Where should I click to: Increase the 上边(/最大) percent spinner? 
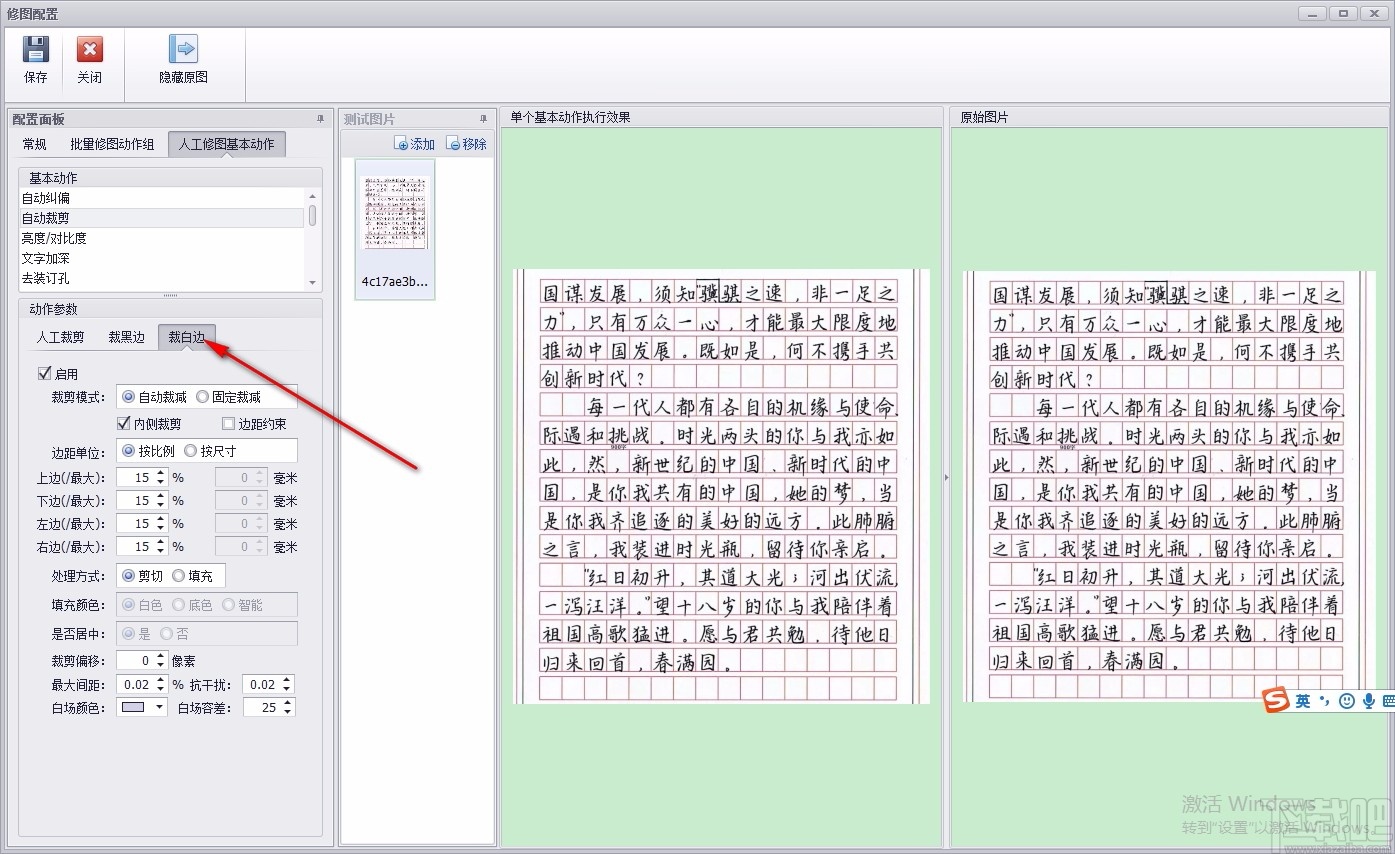tap(159, 473)
